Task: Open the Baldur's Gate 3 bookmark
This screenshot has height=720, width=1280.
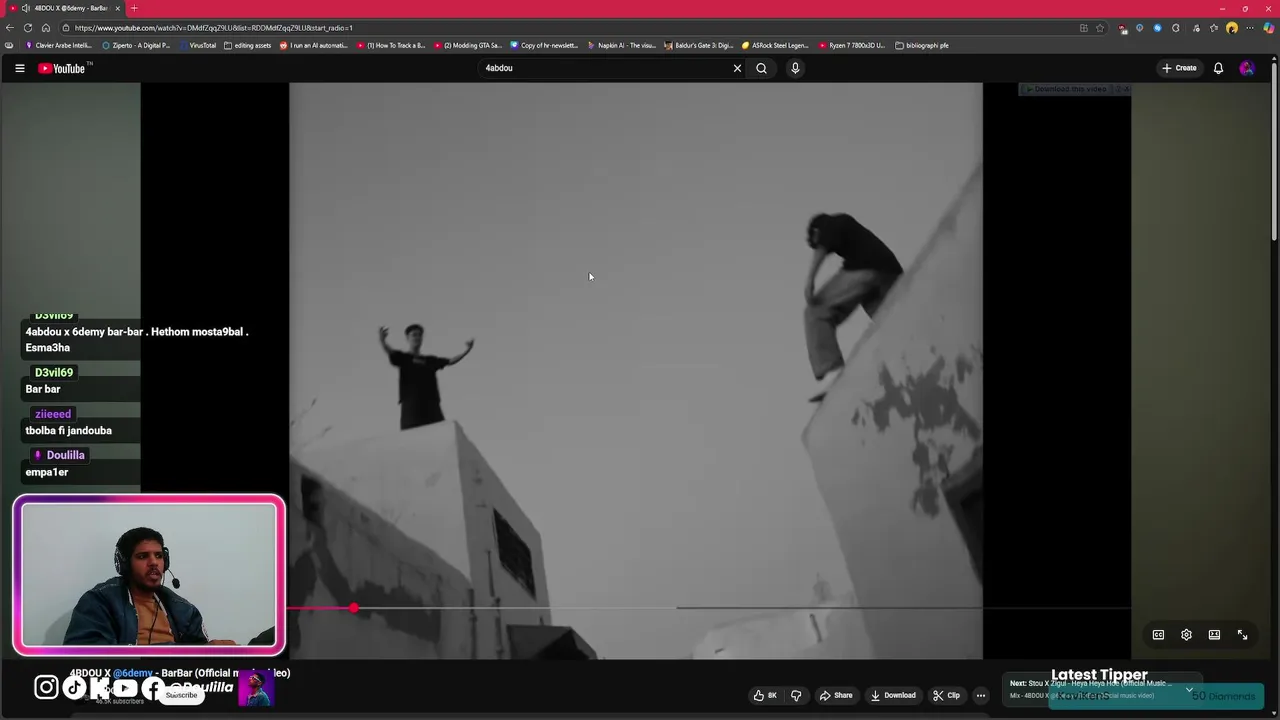Action: click(x=699, y=45)
